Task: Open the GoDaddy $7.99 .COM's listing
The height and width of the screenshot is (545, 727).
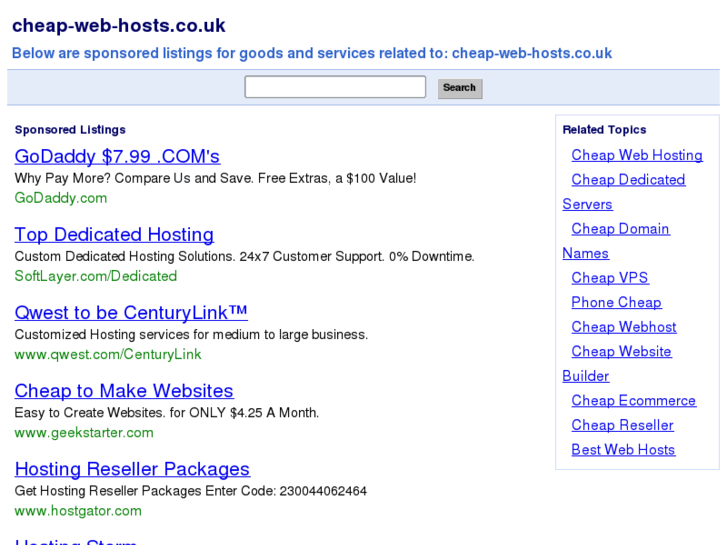Action: click(117, 156)
